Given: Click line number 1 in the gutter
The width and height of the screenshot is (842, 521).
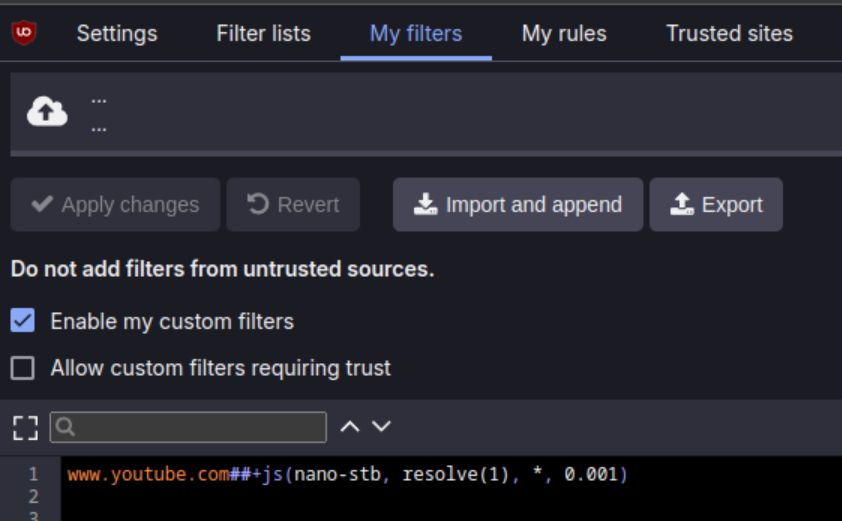Looking at the screenshot, I should pyautogui.click(x=33, y=474).
